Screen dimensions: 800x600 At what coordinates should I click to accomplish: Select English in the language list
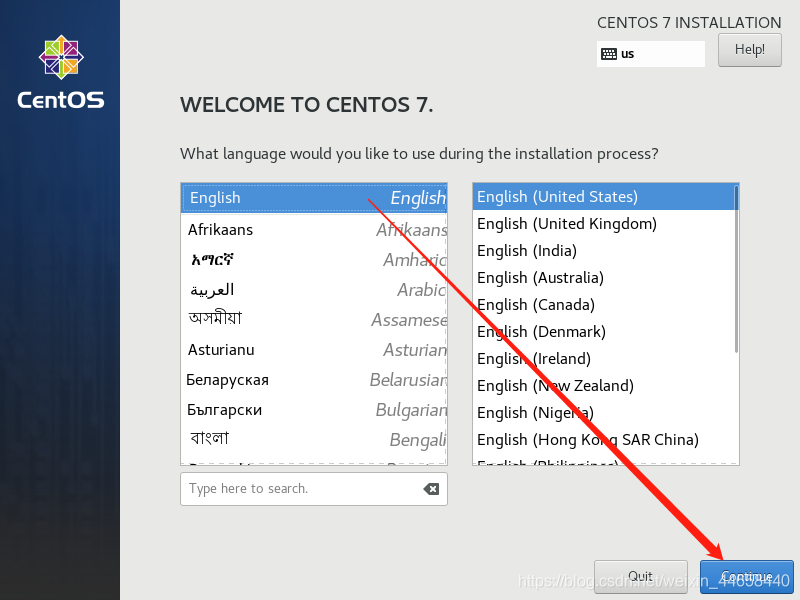point(314,198)
